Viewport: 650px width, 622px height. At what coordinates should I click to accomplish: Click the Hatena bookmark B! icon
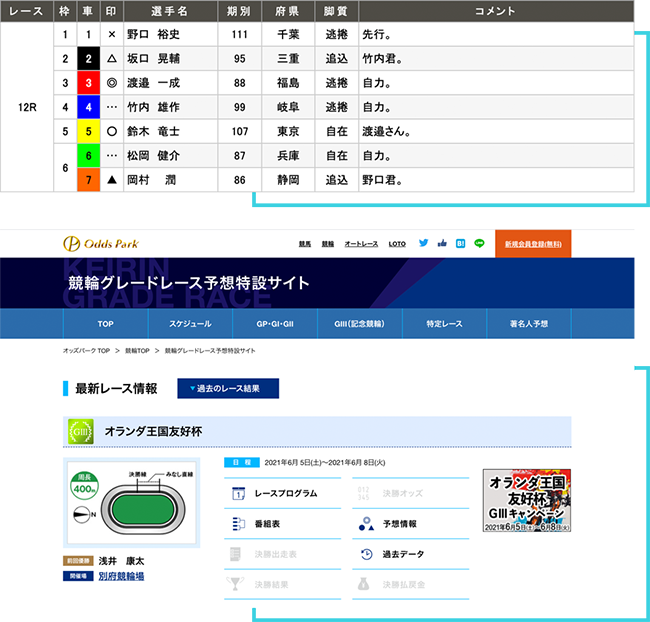[x=460, y=243]
